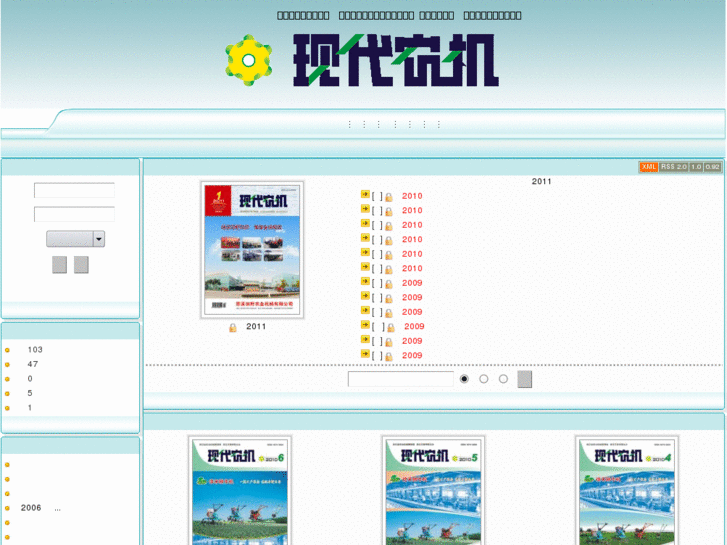
Task: Click the "2011" caption under the cover
Action: [x=256, y=327]
